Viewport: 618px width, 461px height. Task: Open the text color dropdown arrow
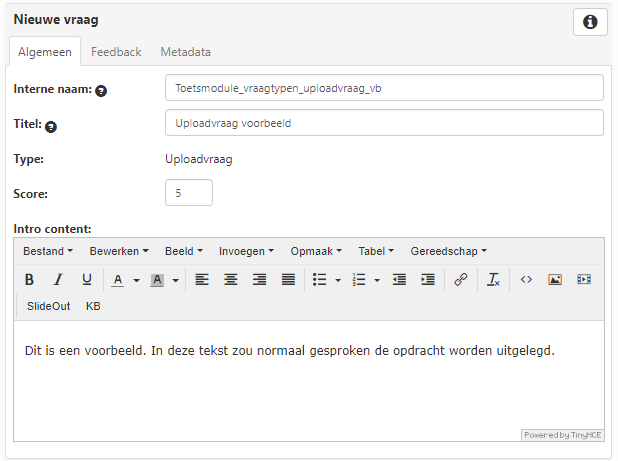tap(136, 281)
